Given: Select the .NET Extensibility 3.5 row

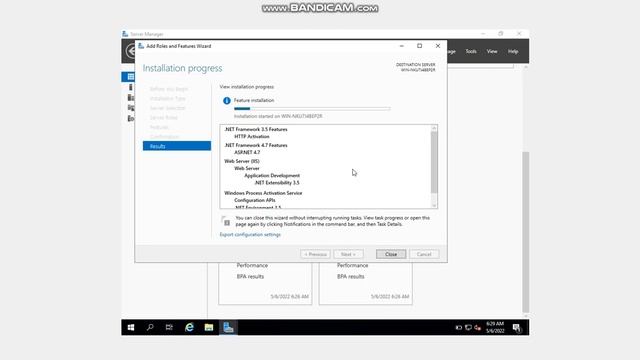Looking at the screenshot, I should [277, 183].
